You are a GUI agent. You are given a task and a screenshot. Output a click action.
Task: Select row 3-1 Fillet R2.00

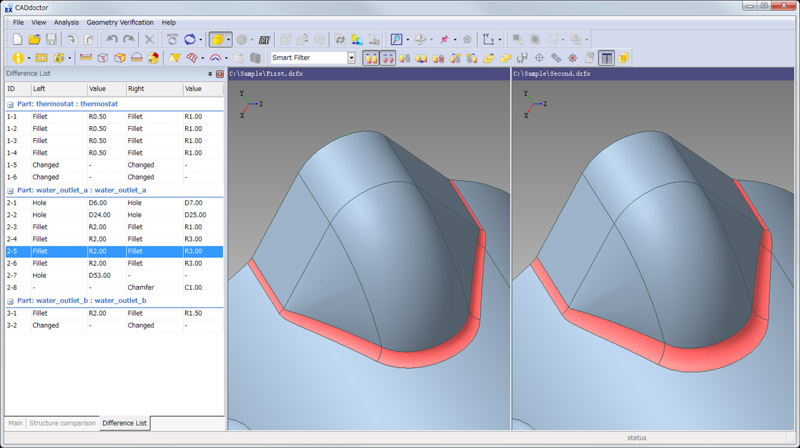click(114, 313)
